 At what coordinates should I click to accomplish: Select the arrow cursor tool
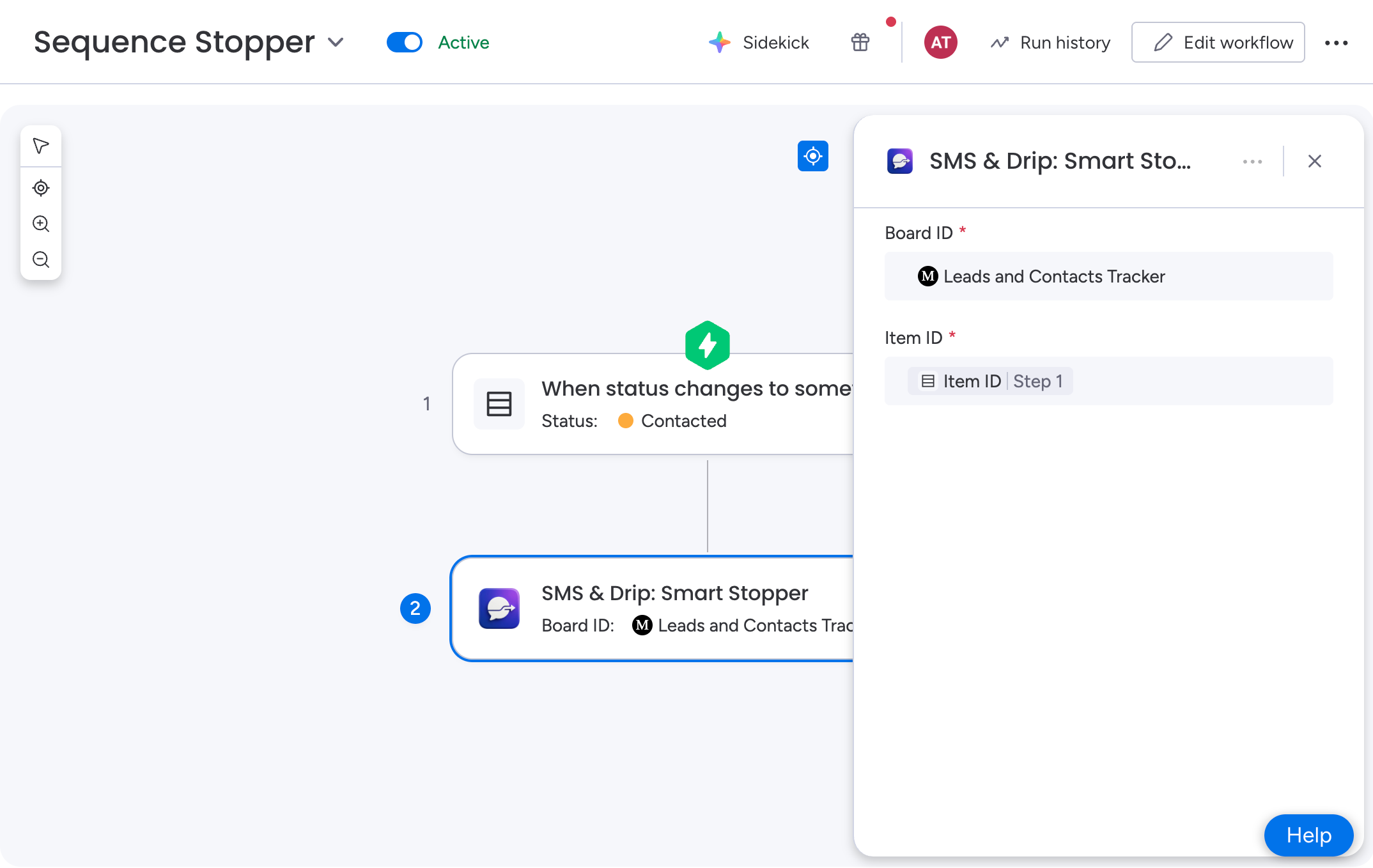pos(40,146)
